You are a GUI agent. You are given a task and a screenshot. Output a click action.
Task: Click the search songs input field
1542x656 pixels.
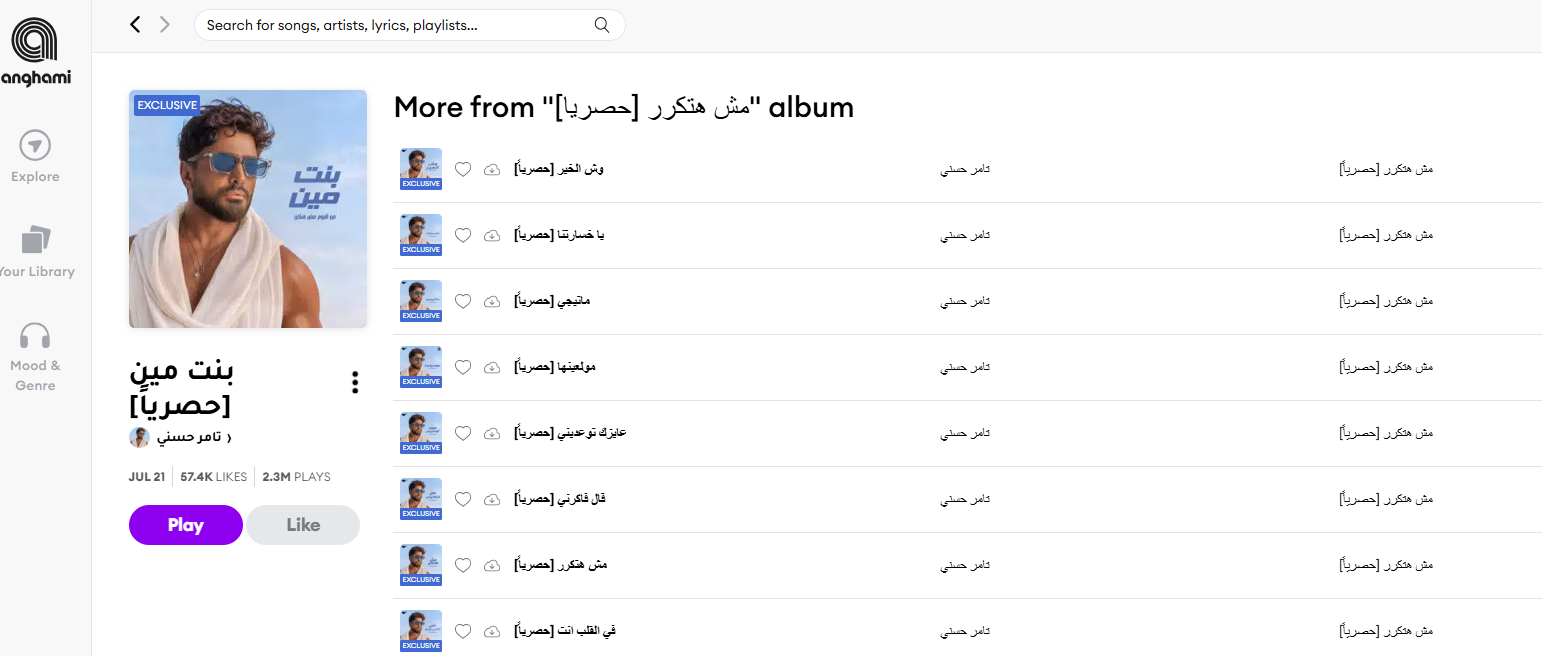(398, 25)
